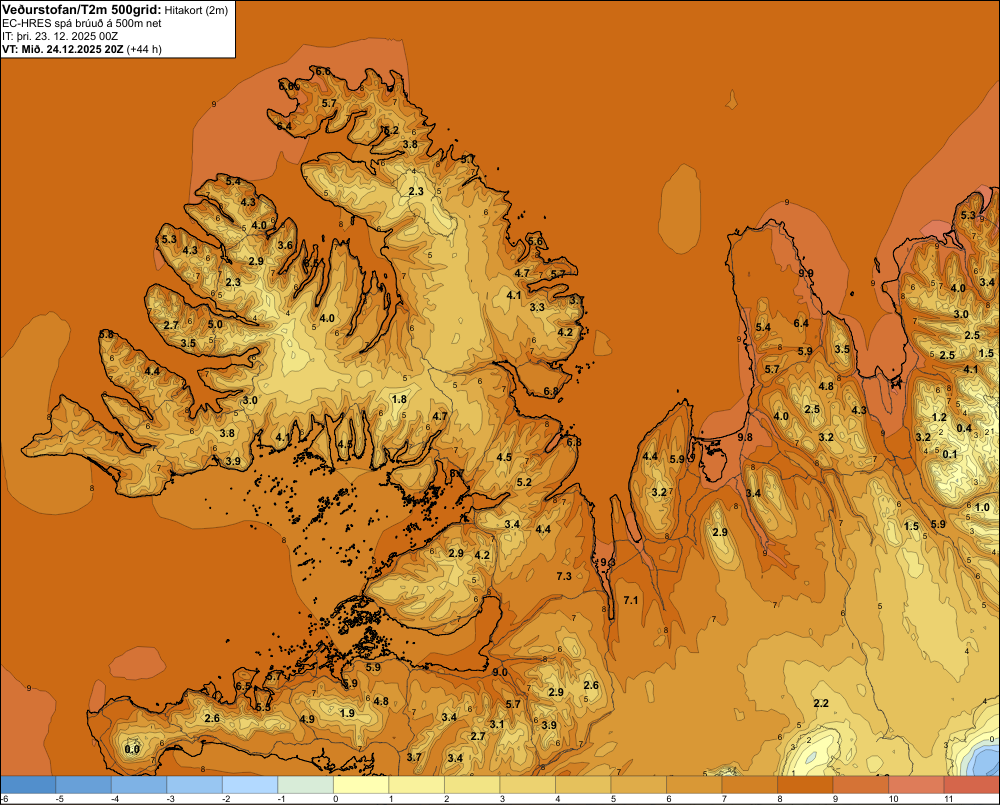Click the 0.0 temperature value on the map
The height and width of the screenshot is (805, 1000).
tap(132, 749)
